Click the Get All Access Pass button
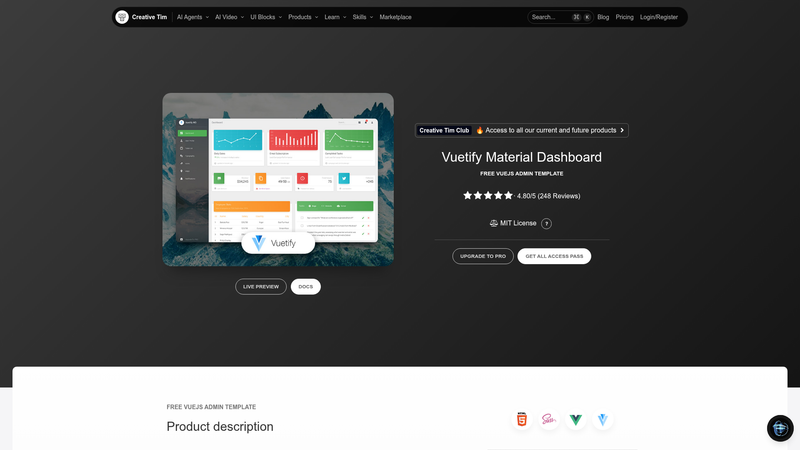 point(554,256)
